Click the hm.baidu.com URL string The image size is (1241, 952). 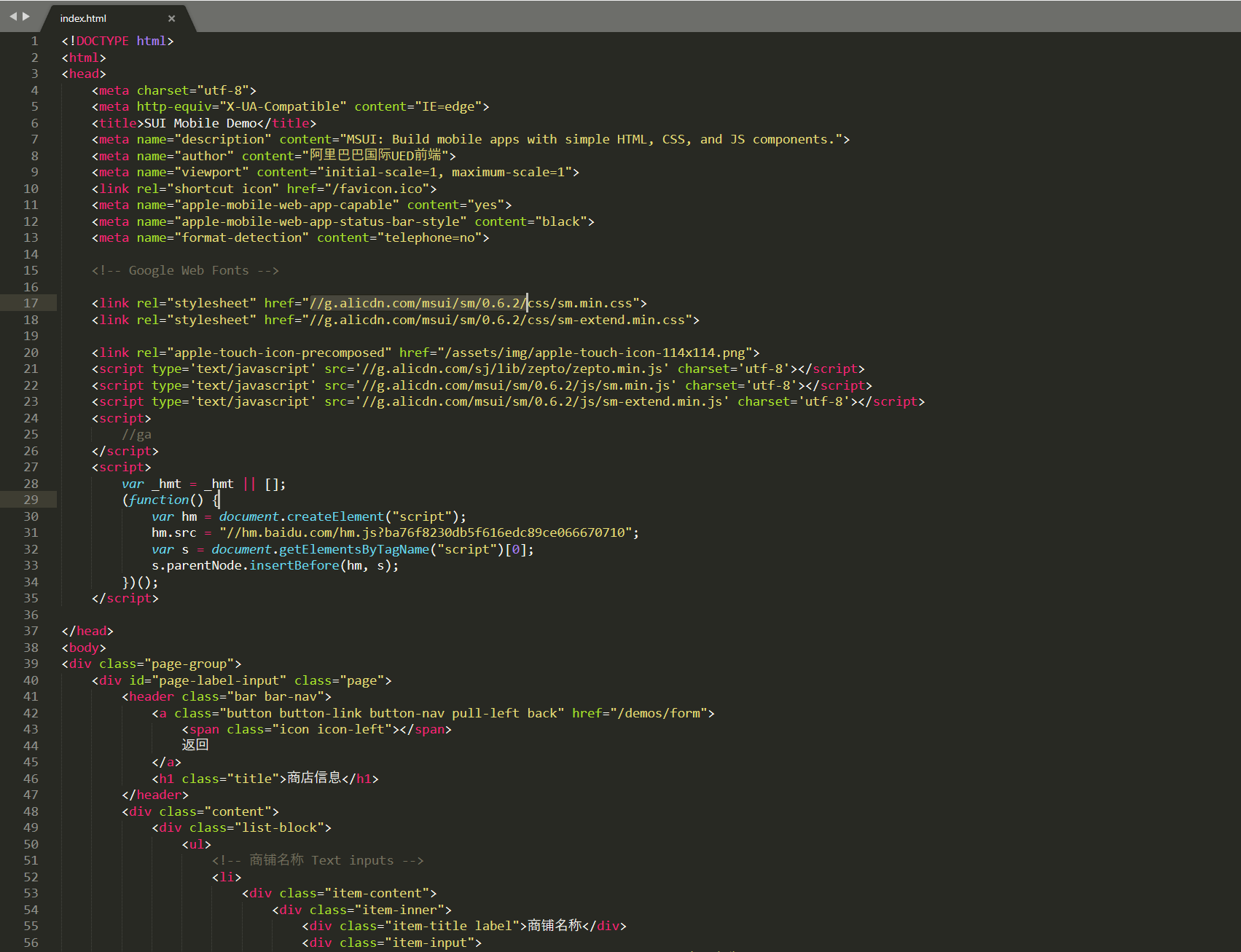(x=426, y=532)
